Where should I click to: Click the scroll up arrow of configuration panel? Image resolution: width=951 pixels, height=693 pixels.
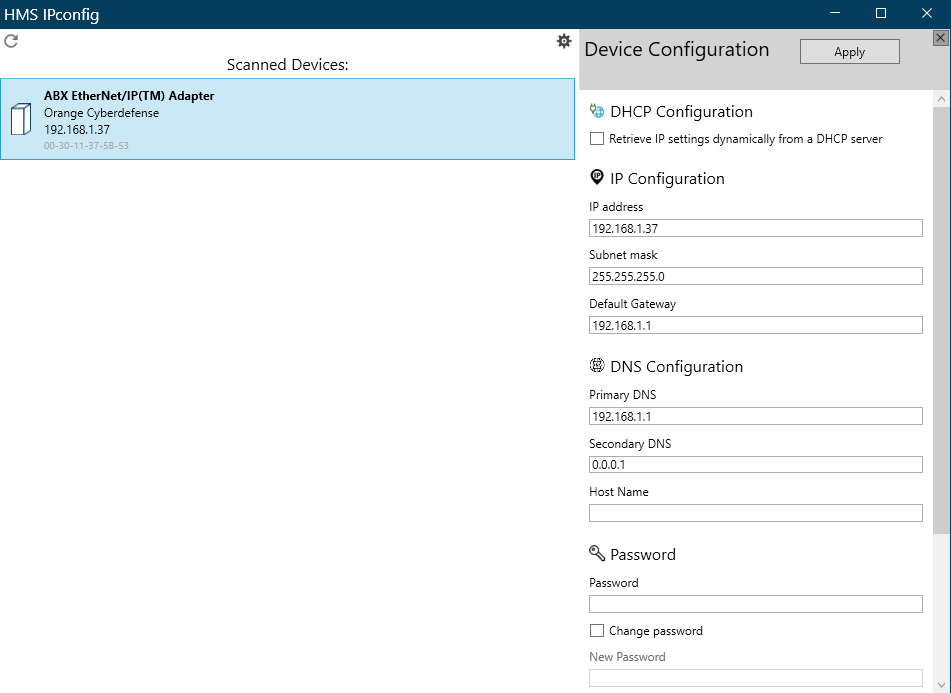click(x=941, y=100)
